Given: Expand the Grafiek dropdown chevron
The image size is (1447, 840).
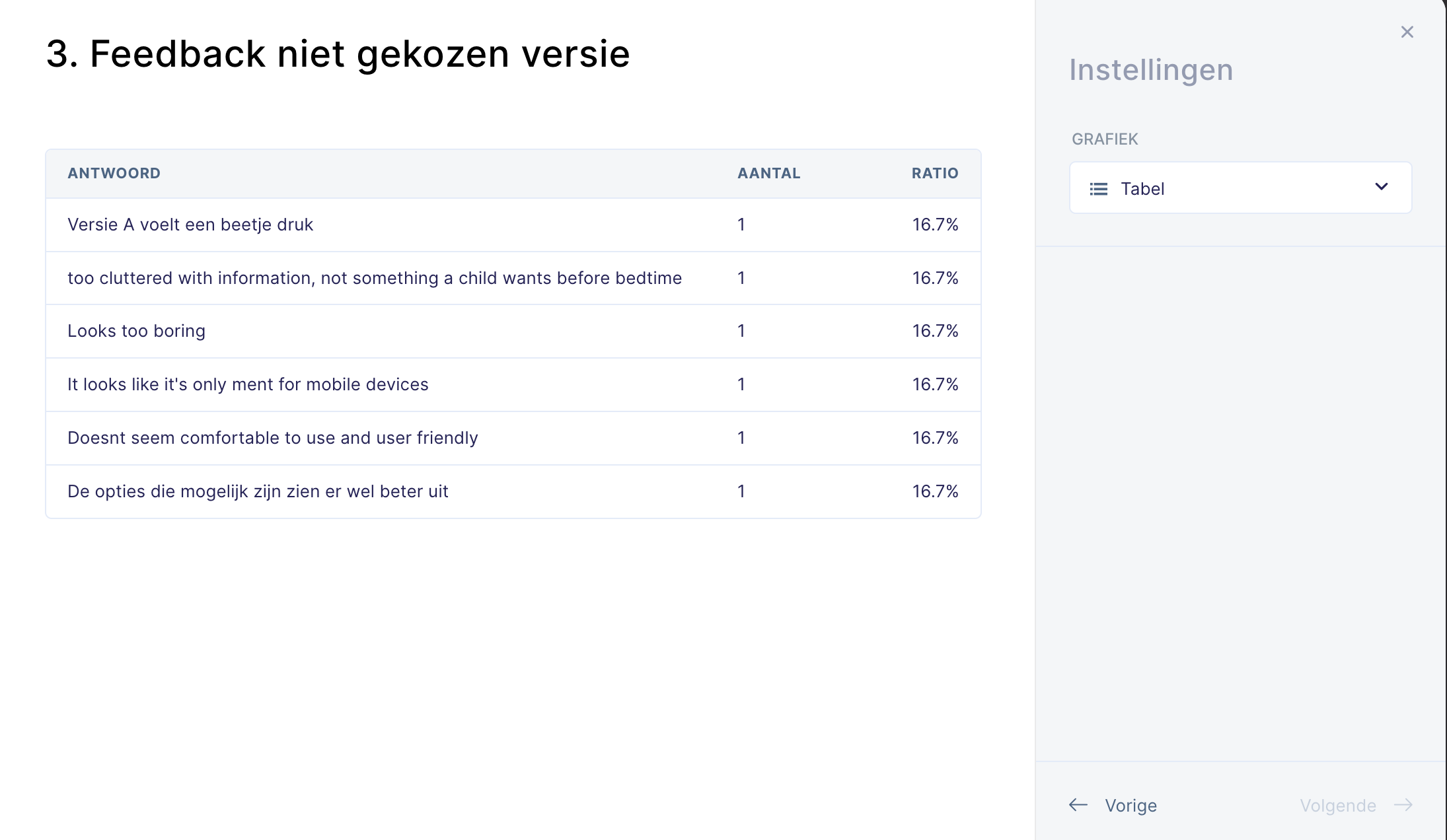Looking at the screenshot, I should 1381,187.
